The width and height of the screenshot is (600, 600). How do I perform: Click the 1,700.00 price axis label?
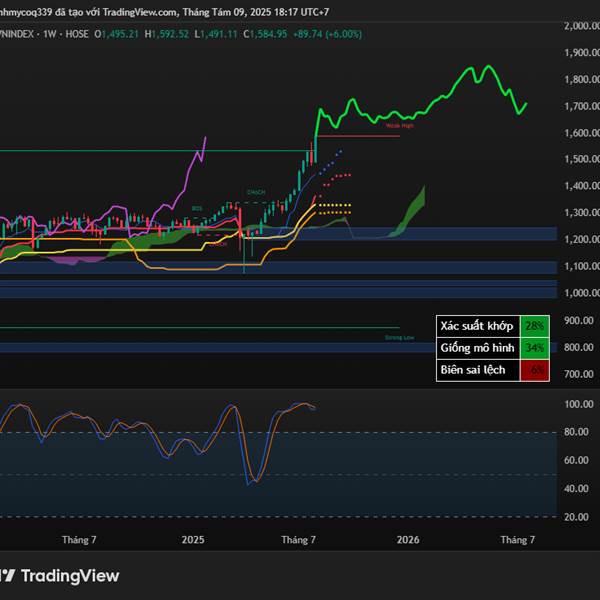pyautogui.click(x=582, y=106)
